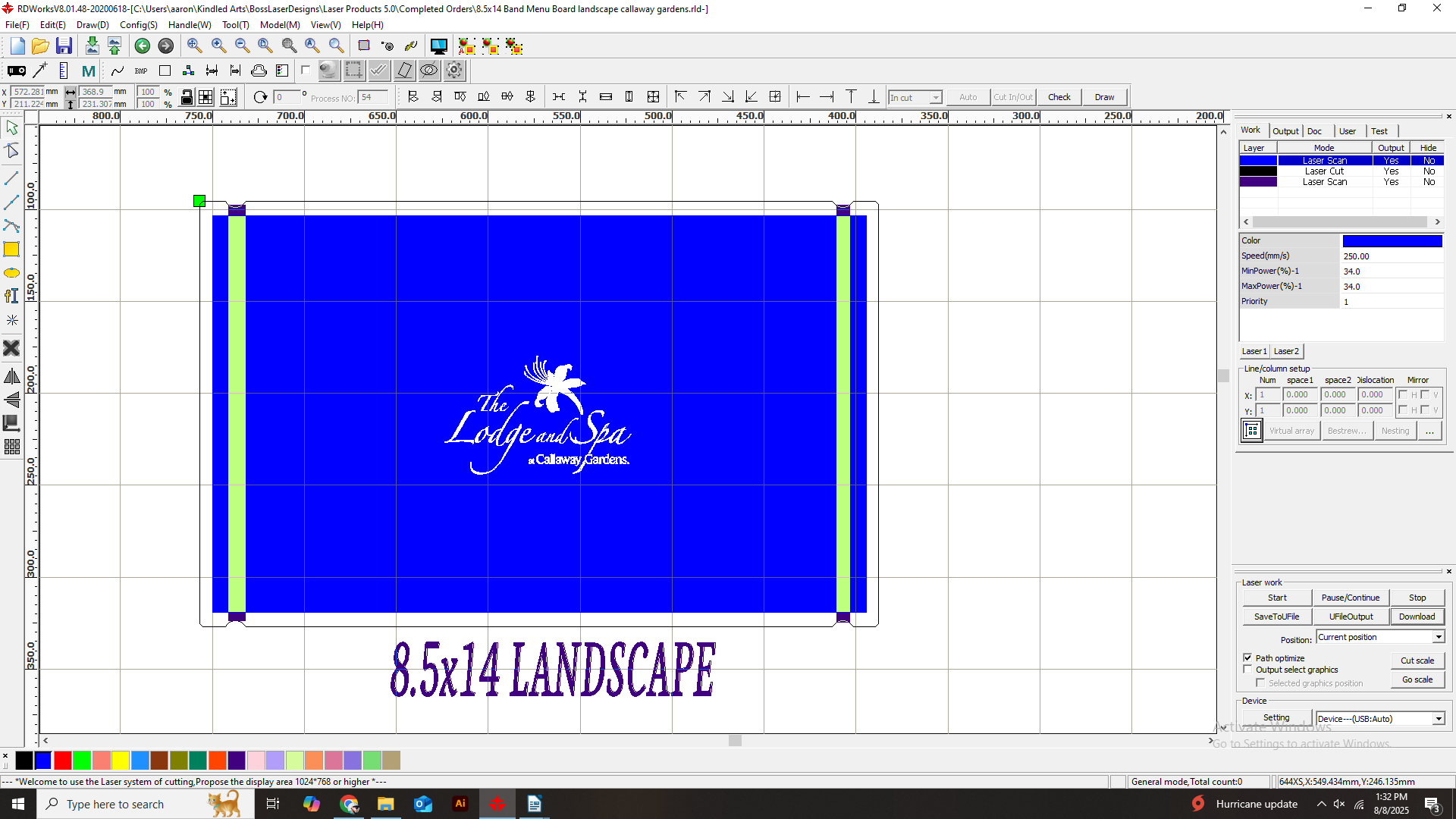Image resolution: width=1456 pixels, height=819 pixels.
Task: Switch to the Laser2 tab
Action: [x=1286, y=351]
